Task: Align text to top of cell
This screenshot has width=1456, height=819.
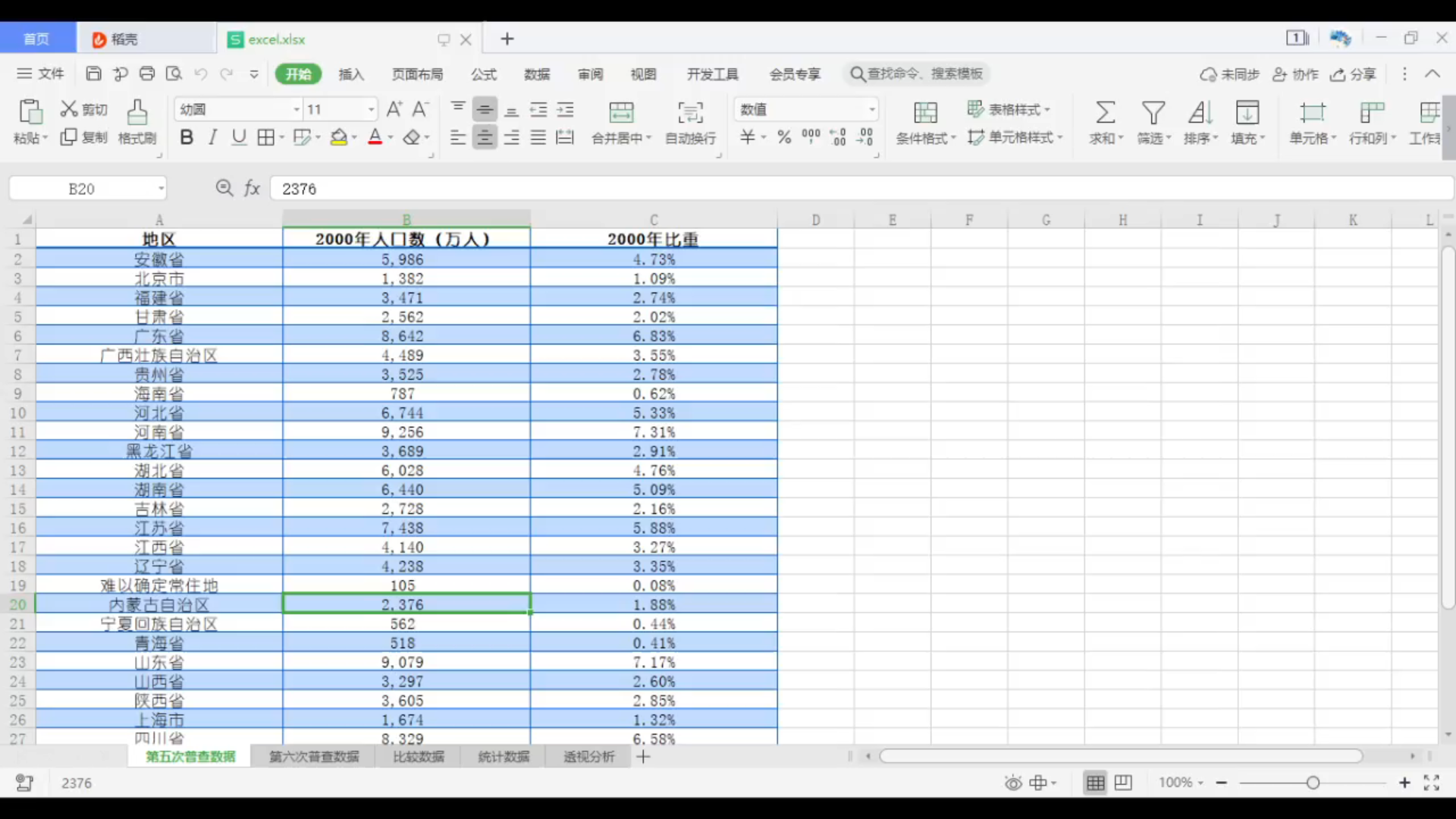Action: (458, 109)
